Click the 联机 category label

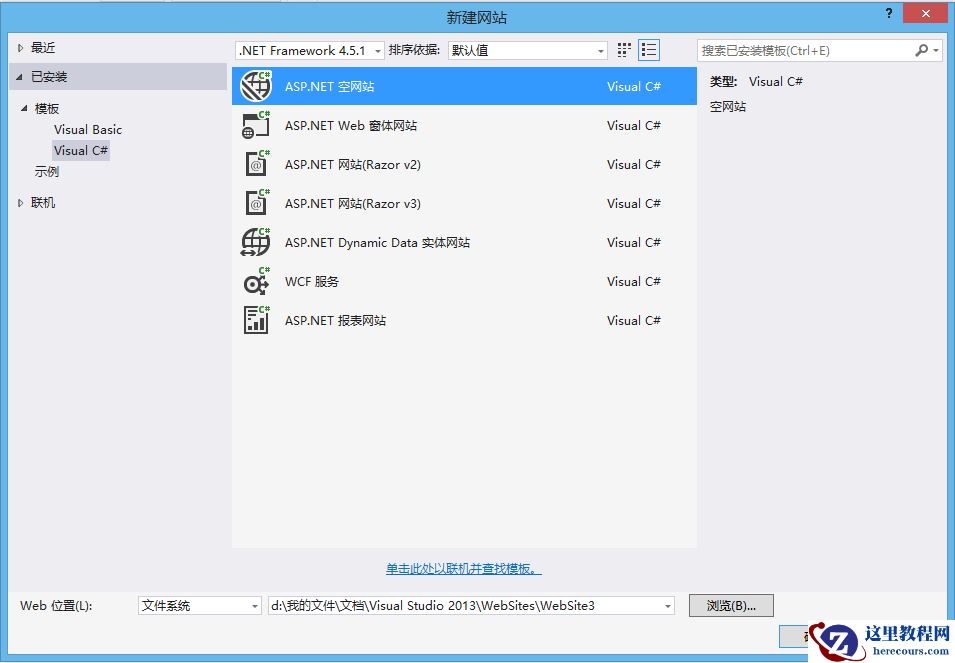pyautogui.click(x=43, y=203)
